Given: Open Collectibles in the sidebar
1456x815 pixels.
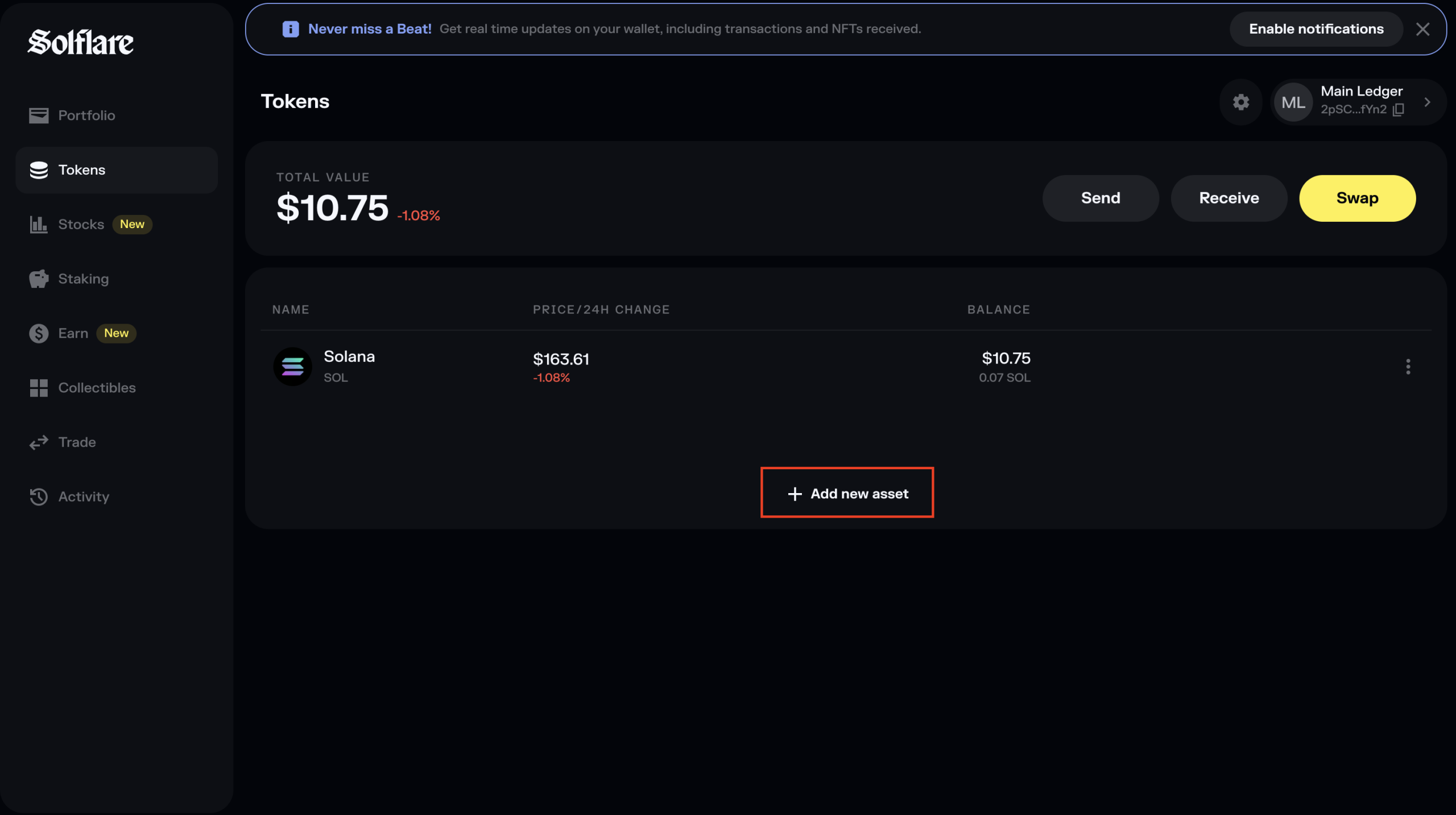Looking at the screenshot, I should click(97, 388).
